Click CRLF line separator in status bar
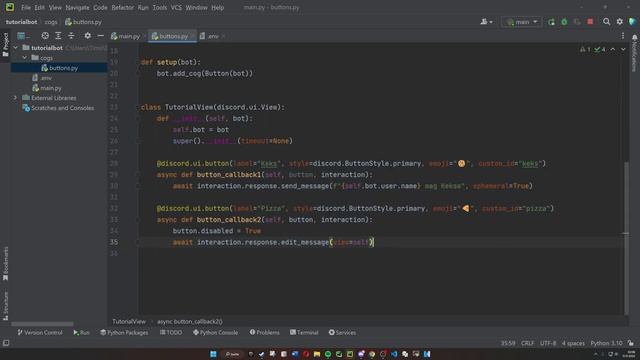 tap(527, 343)
